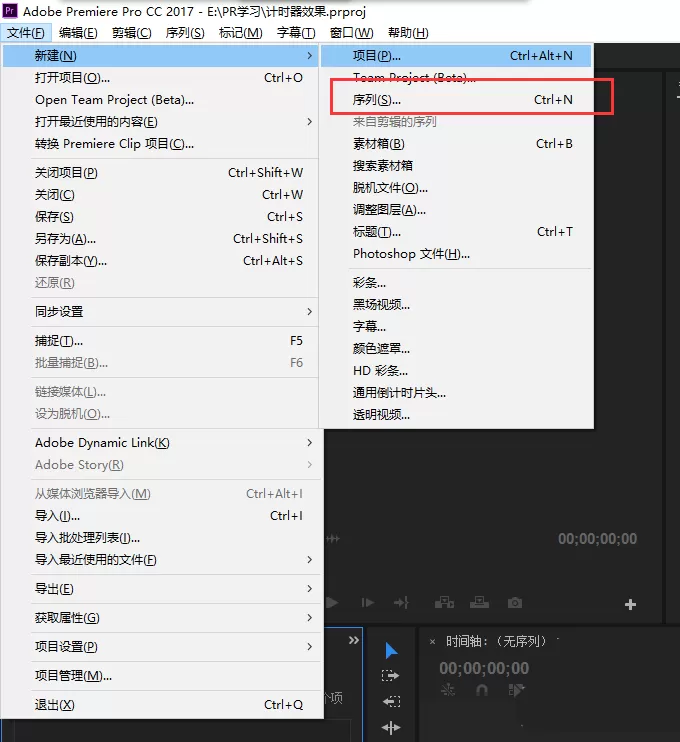The height and width of the screenshot is (742, 680).
Task: Expand the 打开最近使用的内容(E) submenu
Action: (x=161, y=122)
